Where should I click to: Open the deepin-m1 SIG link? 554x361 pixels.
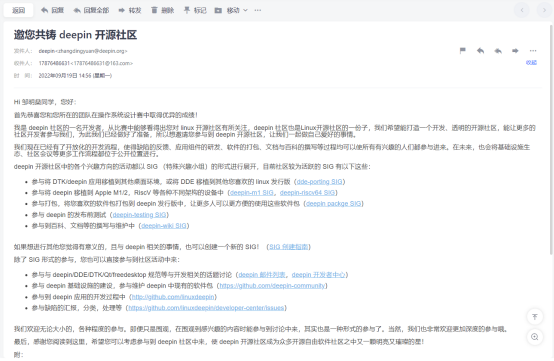pyautogui.click(x=252, y=193)
